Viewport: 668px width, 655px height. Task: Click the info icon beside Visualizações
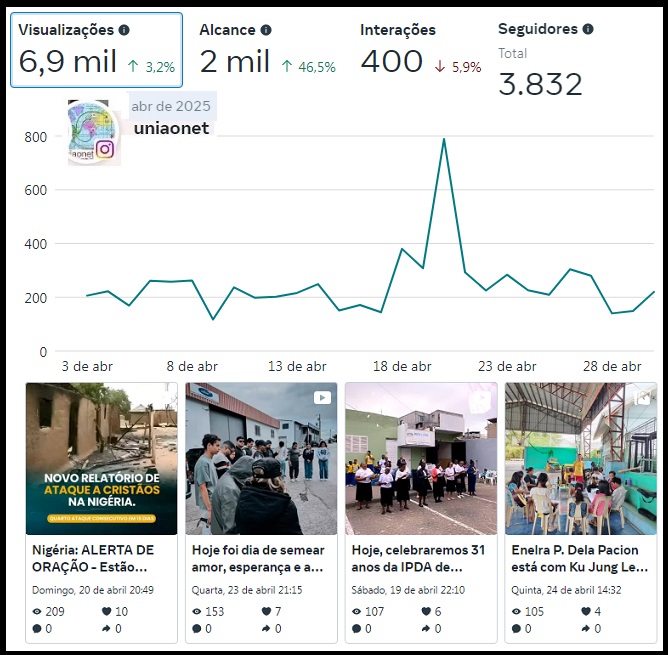(x=124, y=31)
